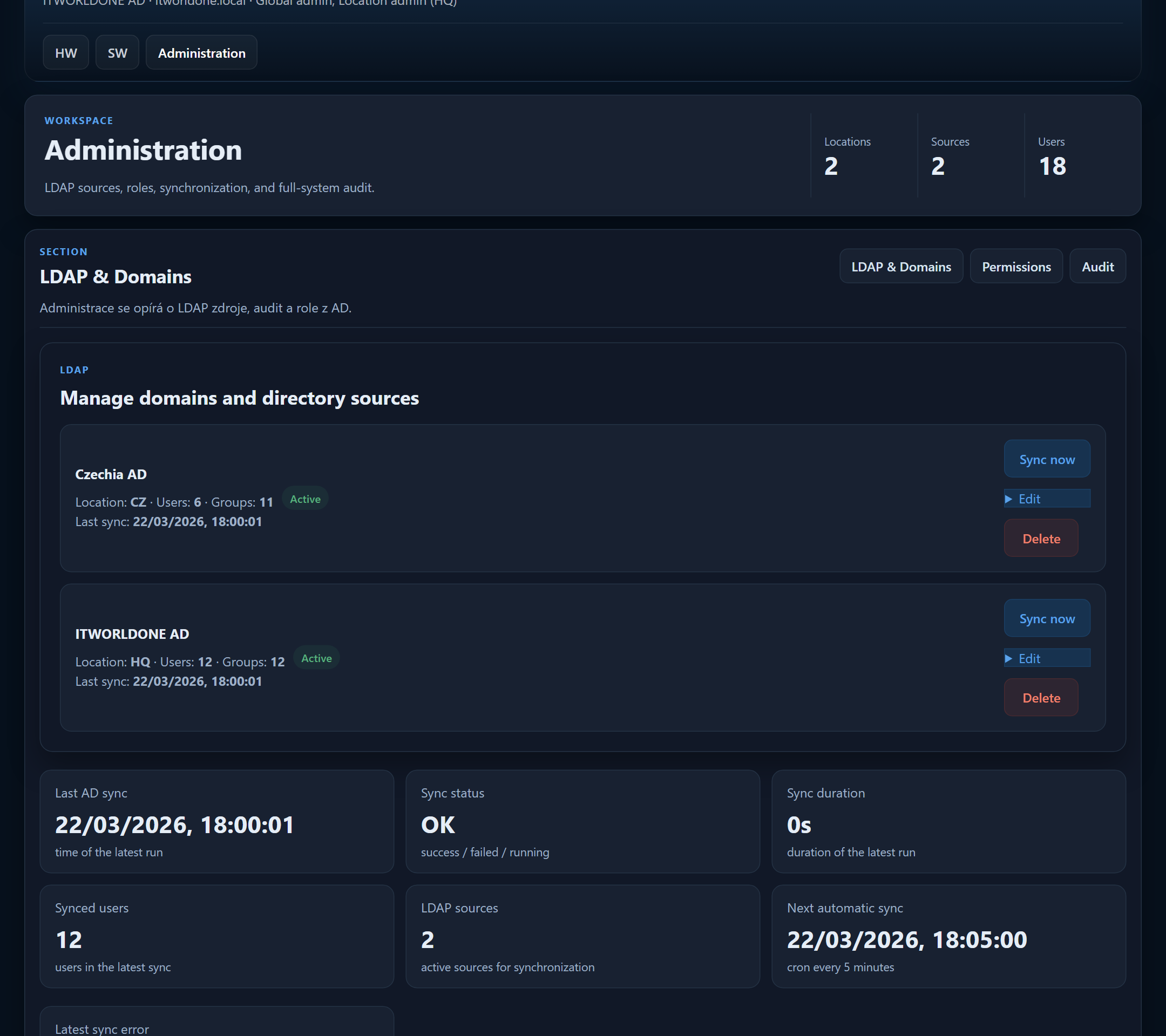Click the Sync status OK card
Viewport: 1166px width, 1036px height.
click(x=582, y=821)
